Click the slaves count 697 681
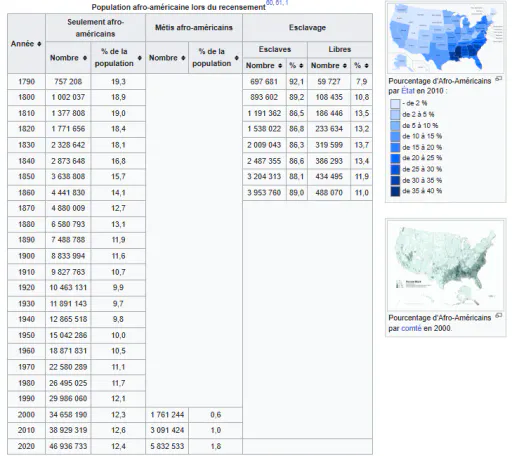512x456 pixels. [264, 82]
